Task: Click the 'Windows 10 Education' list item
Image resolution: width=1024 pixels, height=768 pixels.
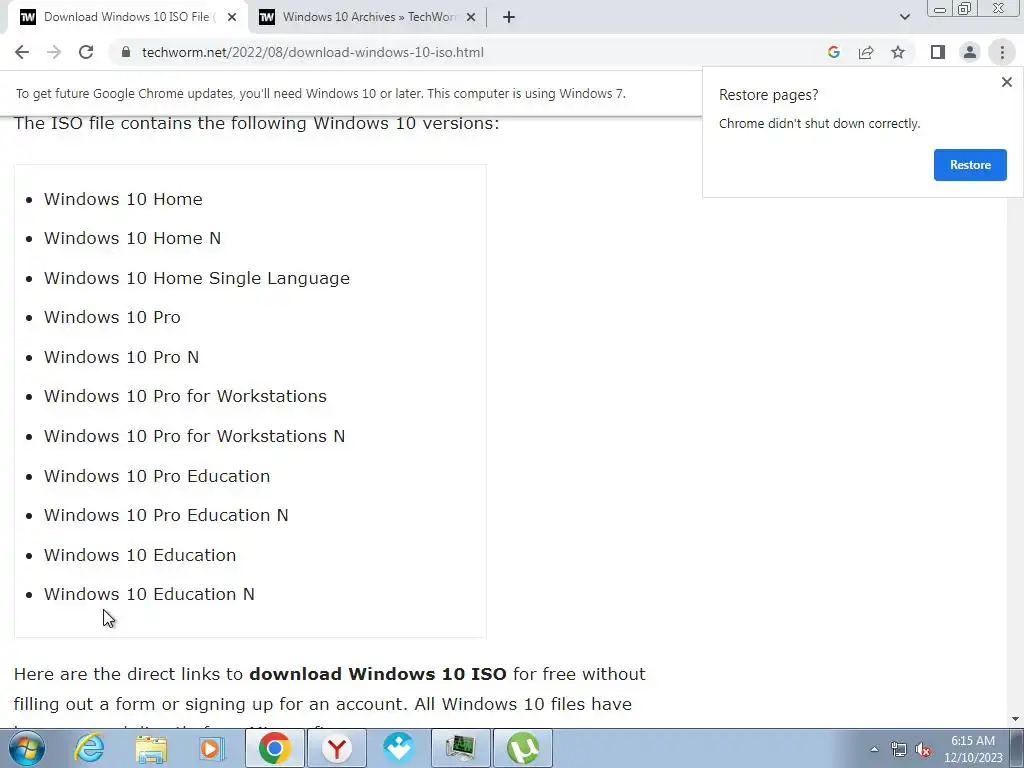Action: [140, 554]
